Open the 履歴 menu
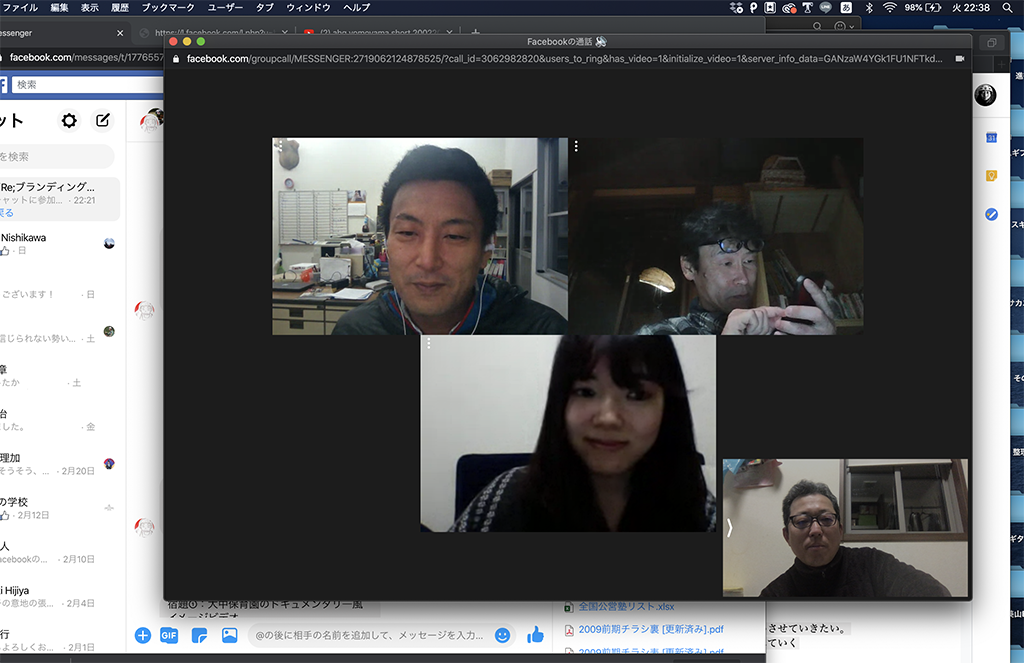 [120, 7]
